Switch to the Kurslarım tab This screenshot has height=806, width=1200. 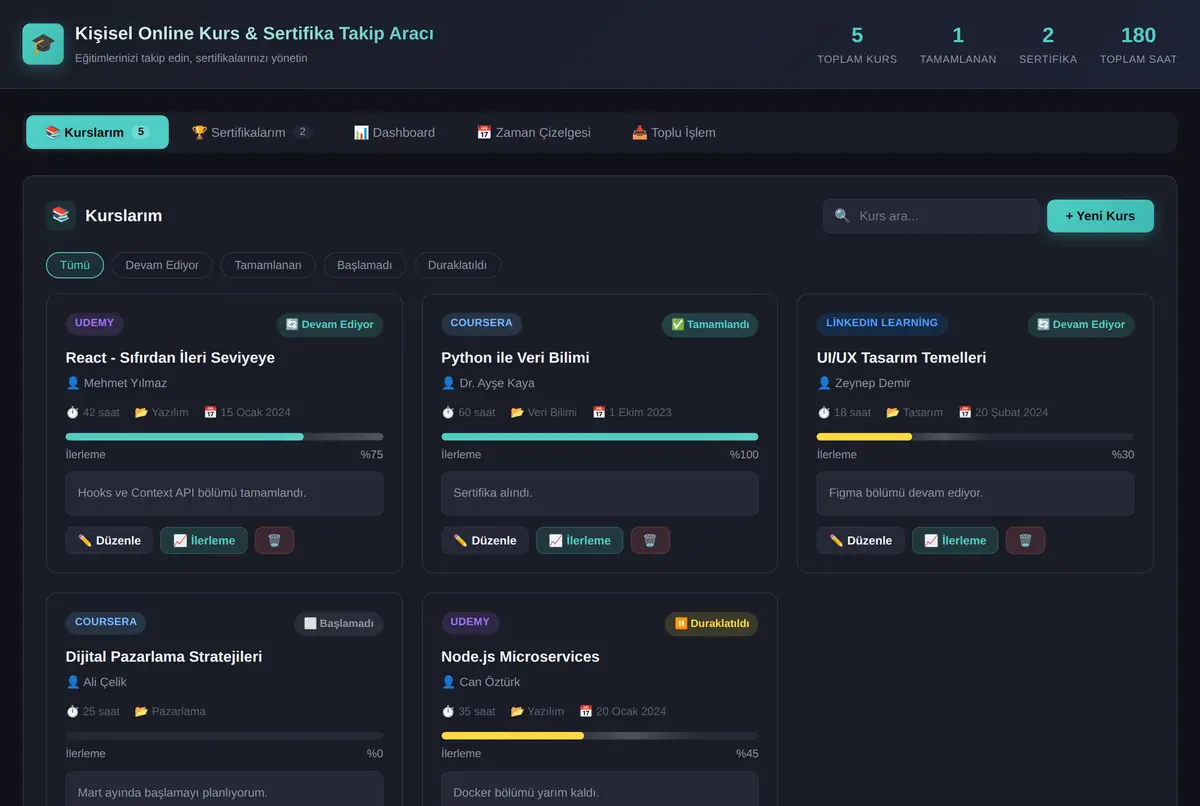click(x=97, y=132)
